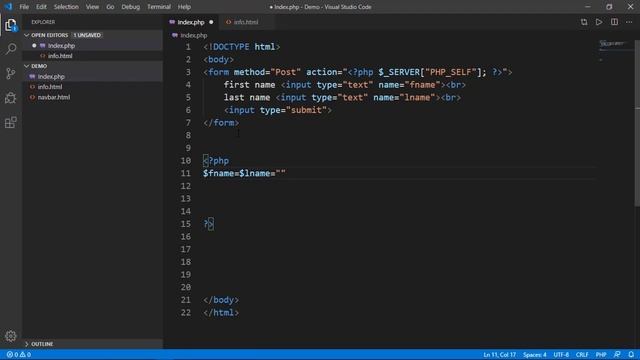
Task: Open the Edit menu
Action: 41,7
